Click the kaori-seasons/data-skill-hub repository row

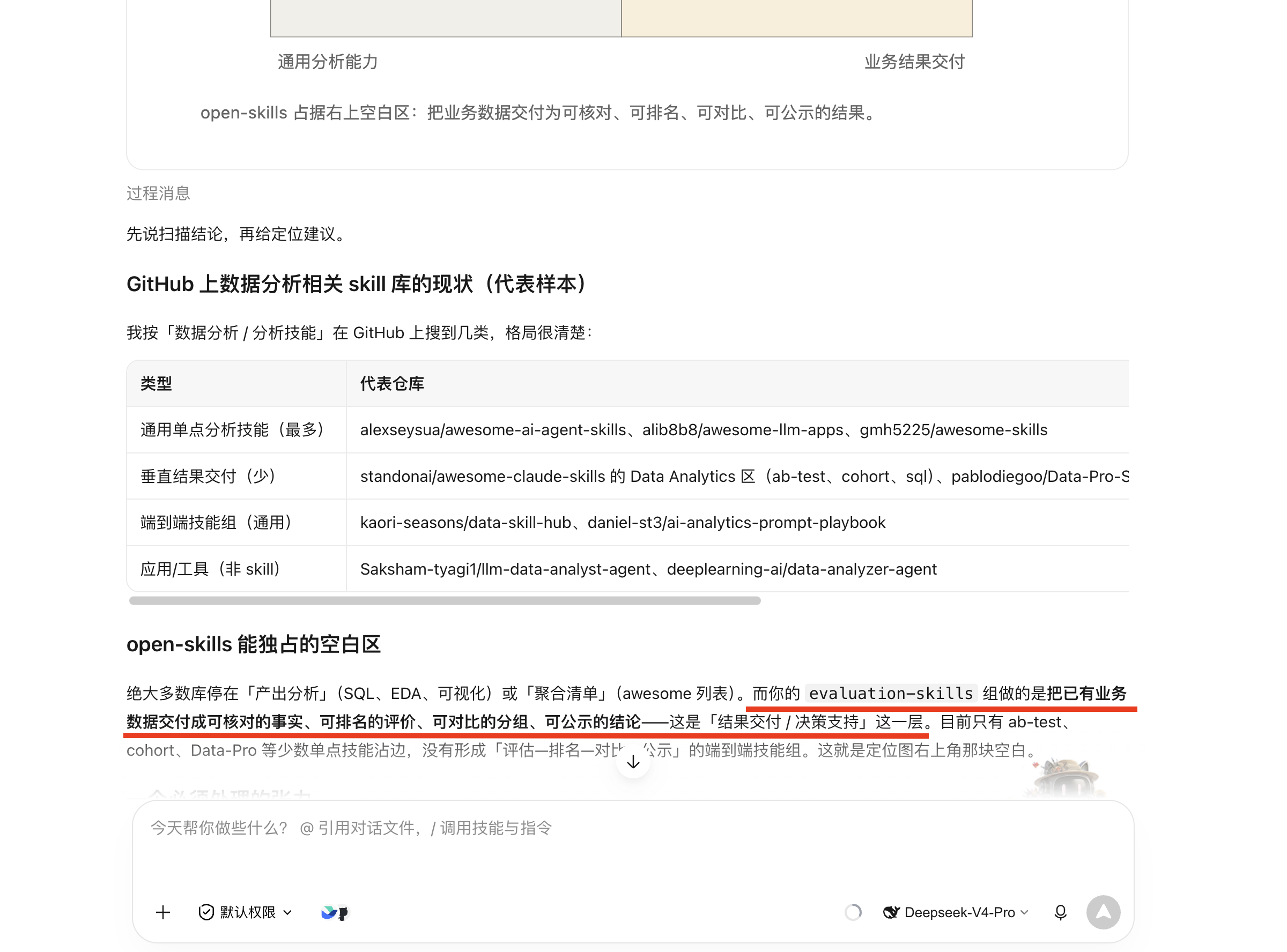(738, 523)
